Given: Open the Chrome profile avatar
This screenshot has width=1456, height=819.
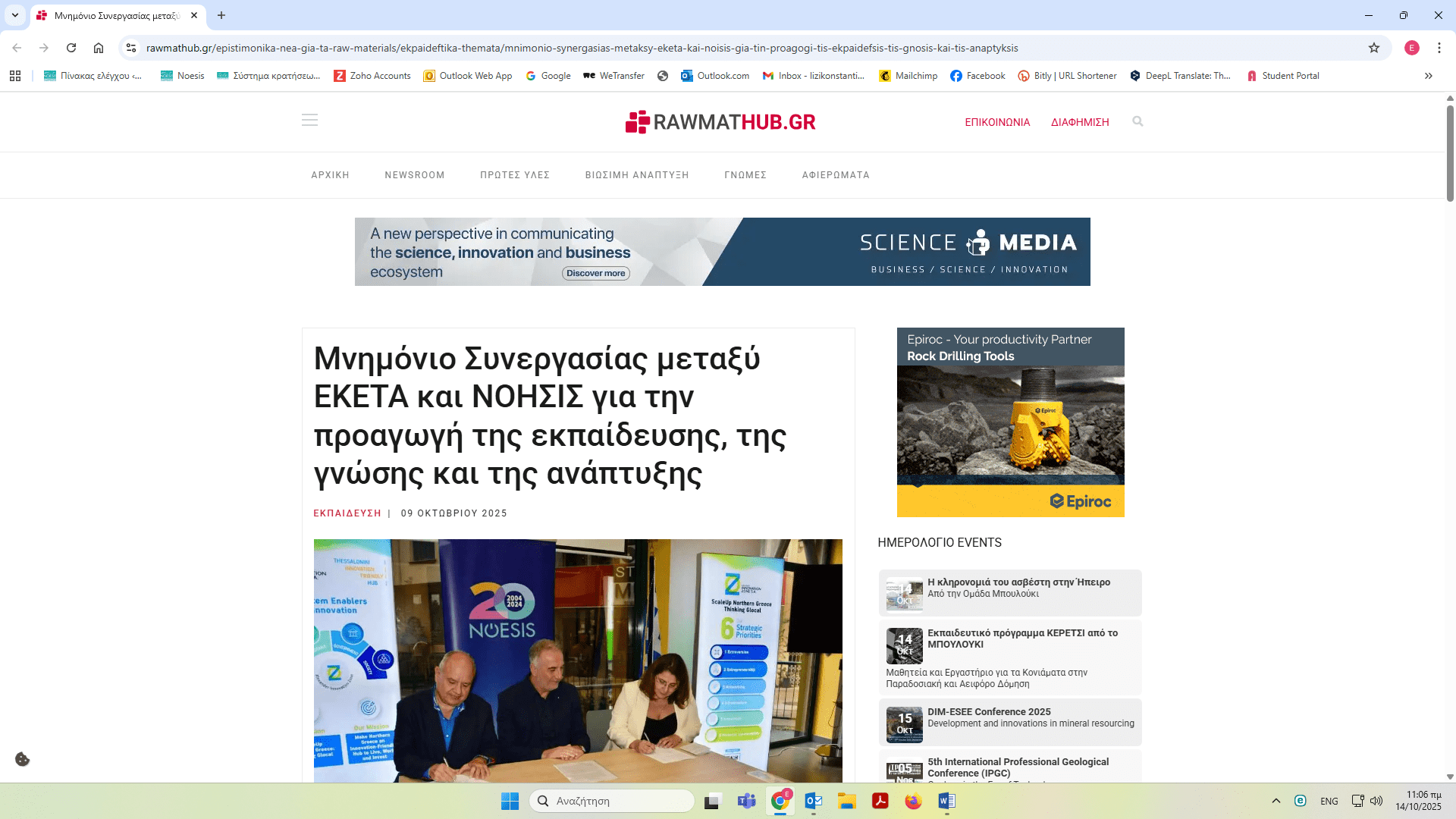Looking at the screenshot, I should coord(1412,48).
